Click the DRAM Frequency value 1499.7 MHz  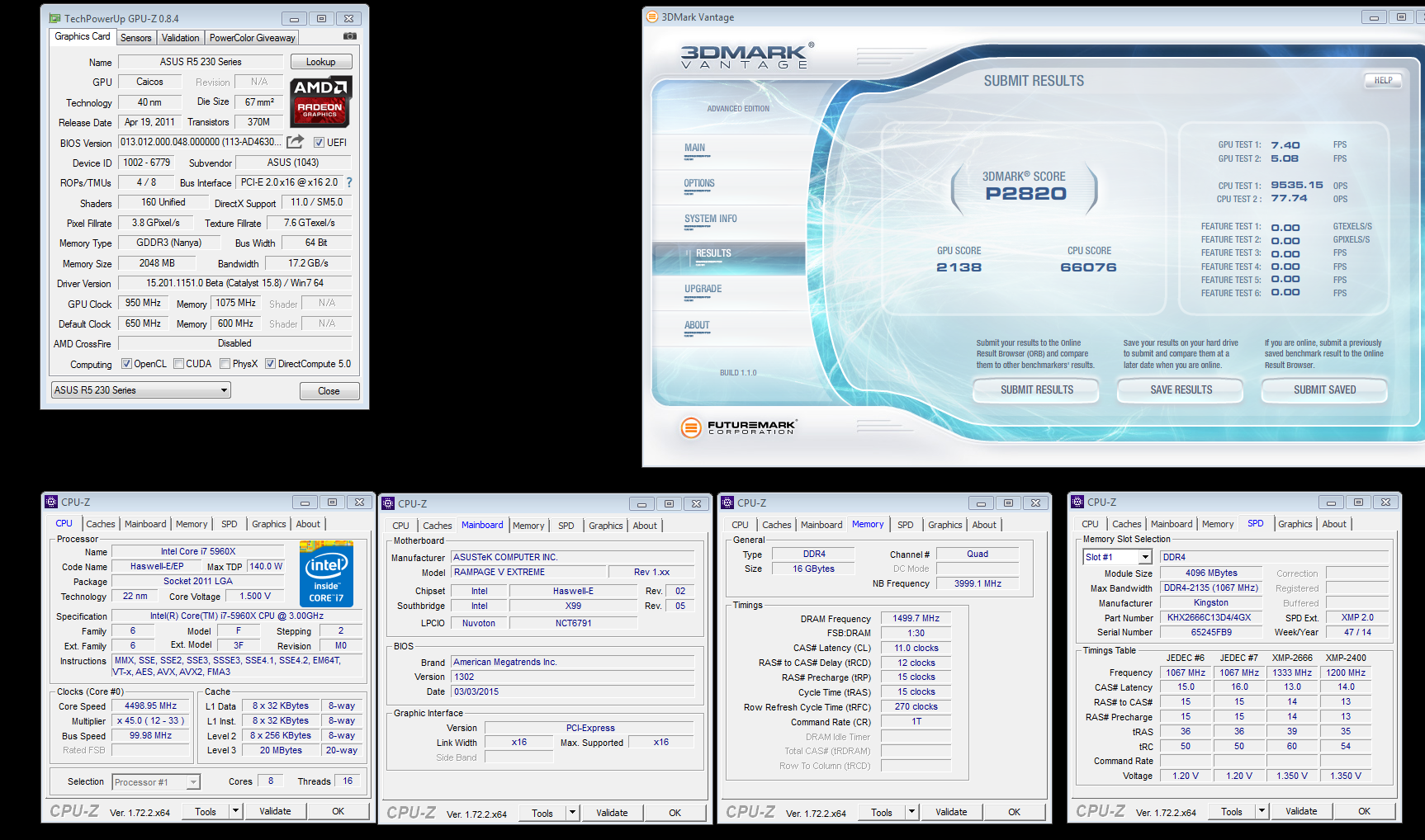(x=916, y=618)
